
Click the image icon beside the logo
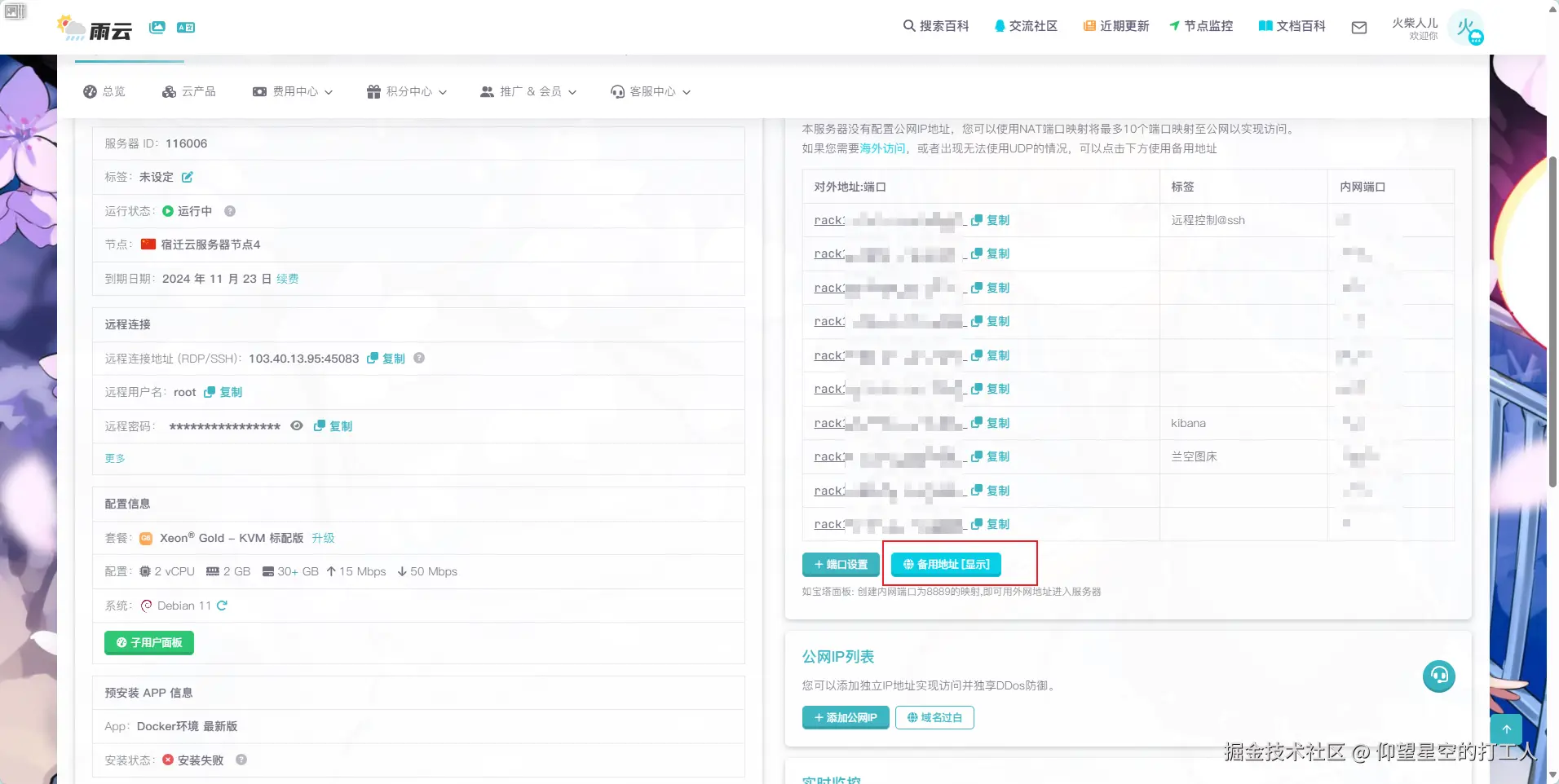pos(157,28)
